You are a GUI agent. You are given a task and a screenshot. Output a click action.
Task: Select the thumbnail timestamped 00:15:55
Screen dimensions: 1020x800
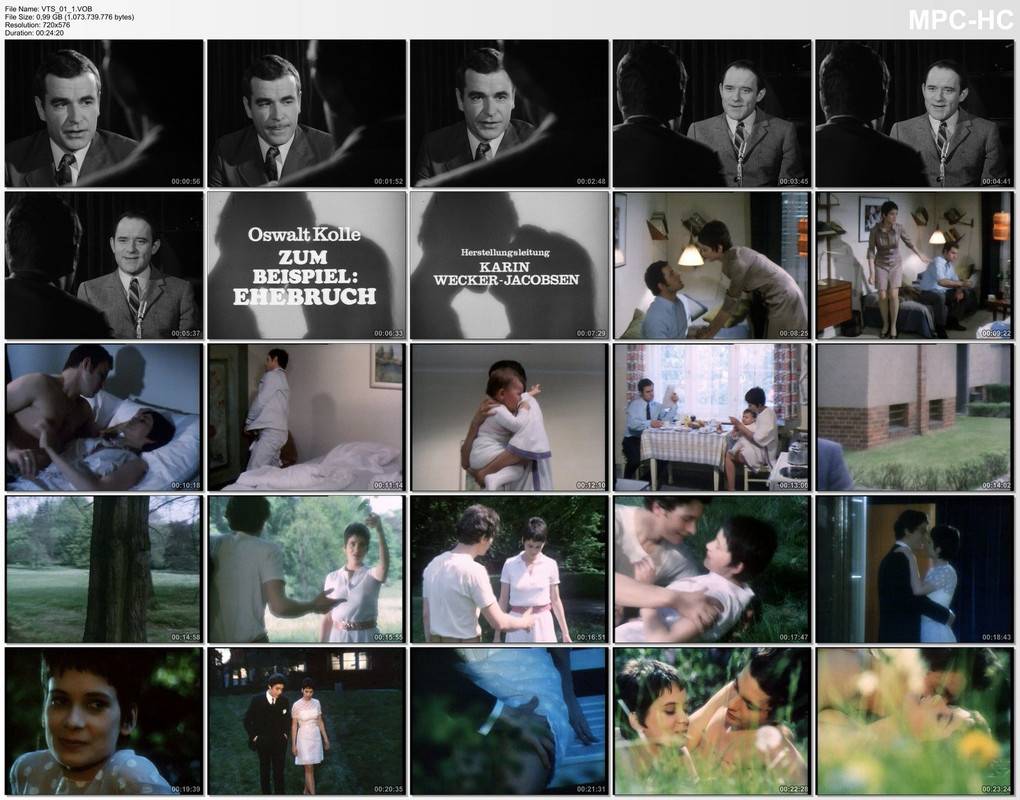tap(306, 569)
